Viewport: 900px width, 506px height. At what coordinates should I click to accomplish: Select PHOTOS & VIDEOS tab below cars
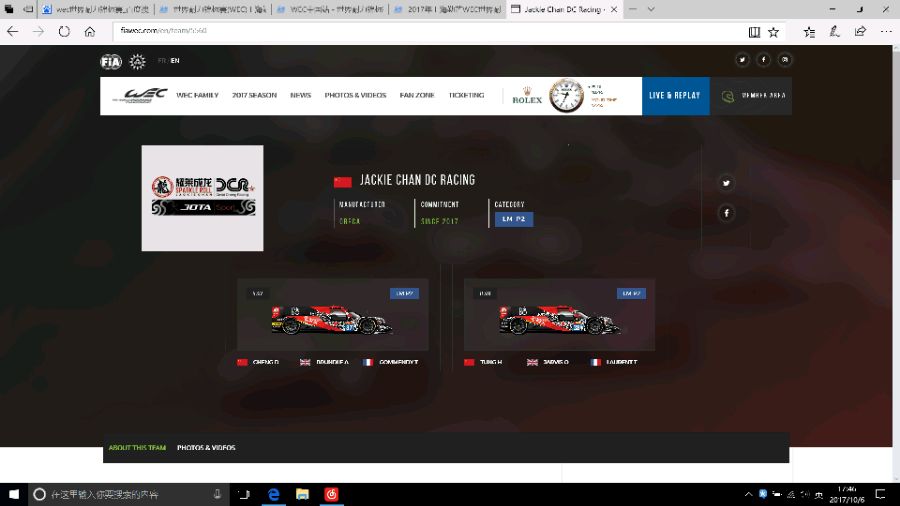(x=206, y=447)
